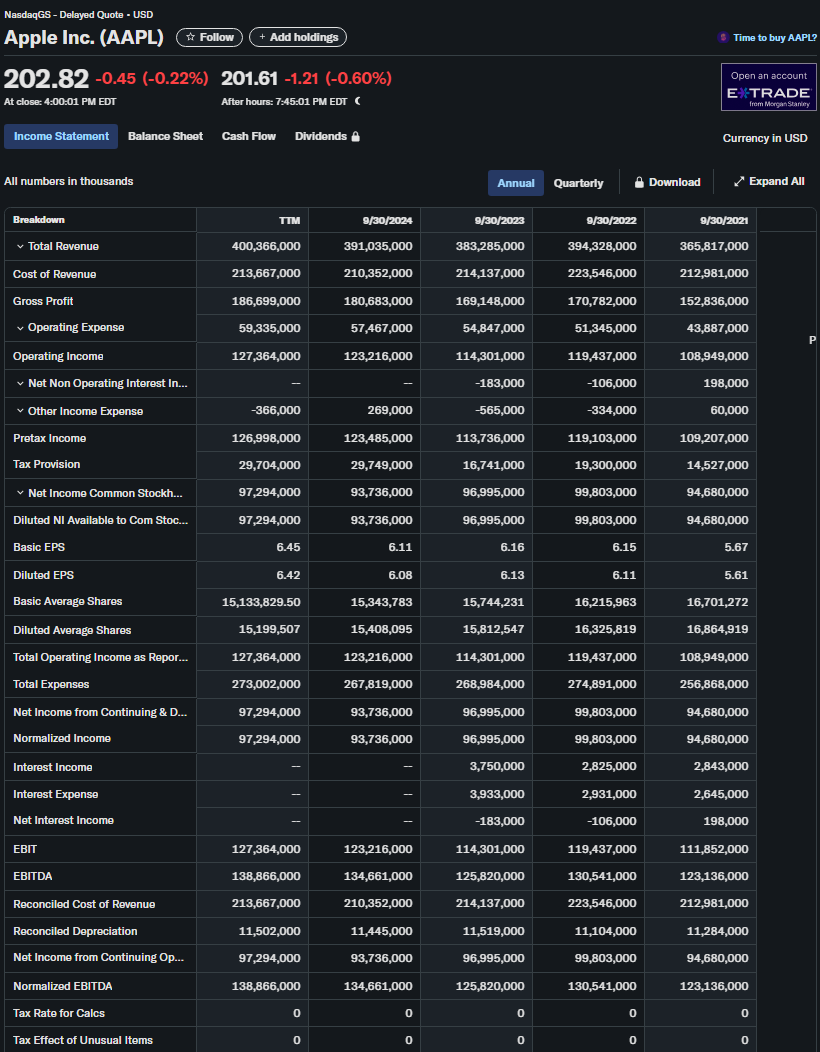
Task: Select the Normalized Income row label
Action: coord(62,738)
